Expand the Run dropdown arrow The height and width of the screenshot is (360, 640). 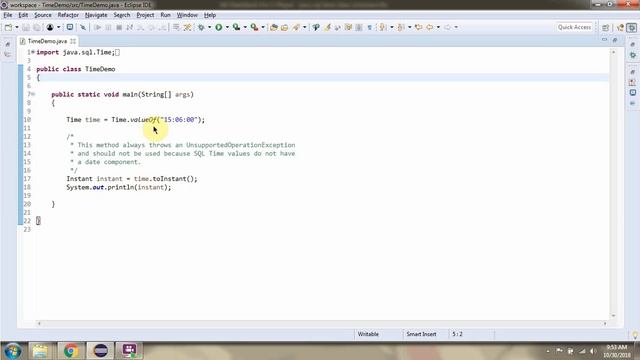(227, 27)
